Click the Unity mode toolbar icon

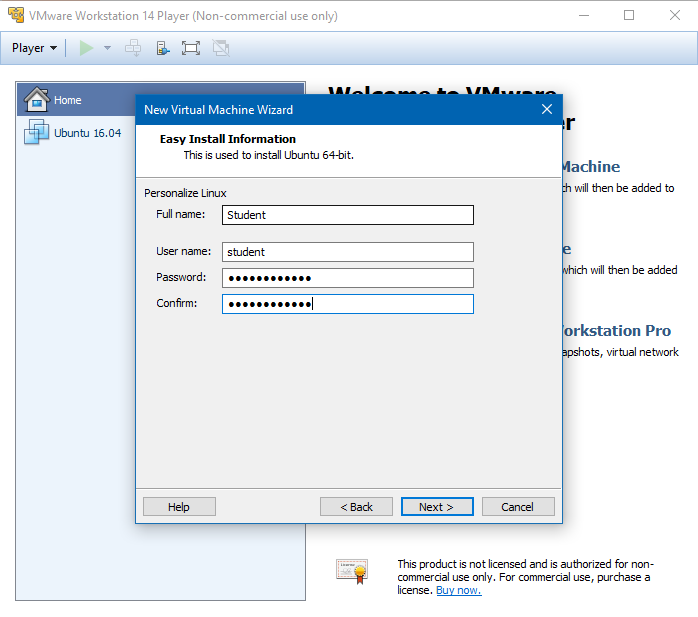click(221, 48)
